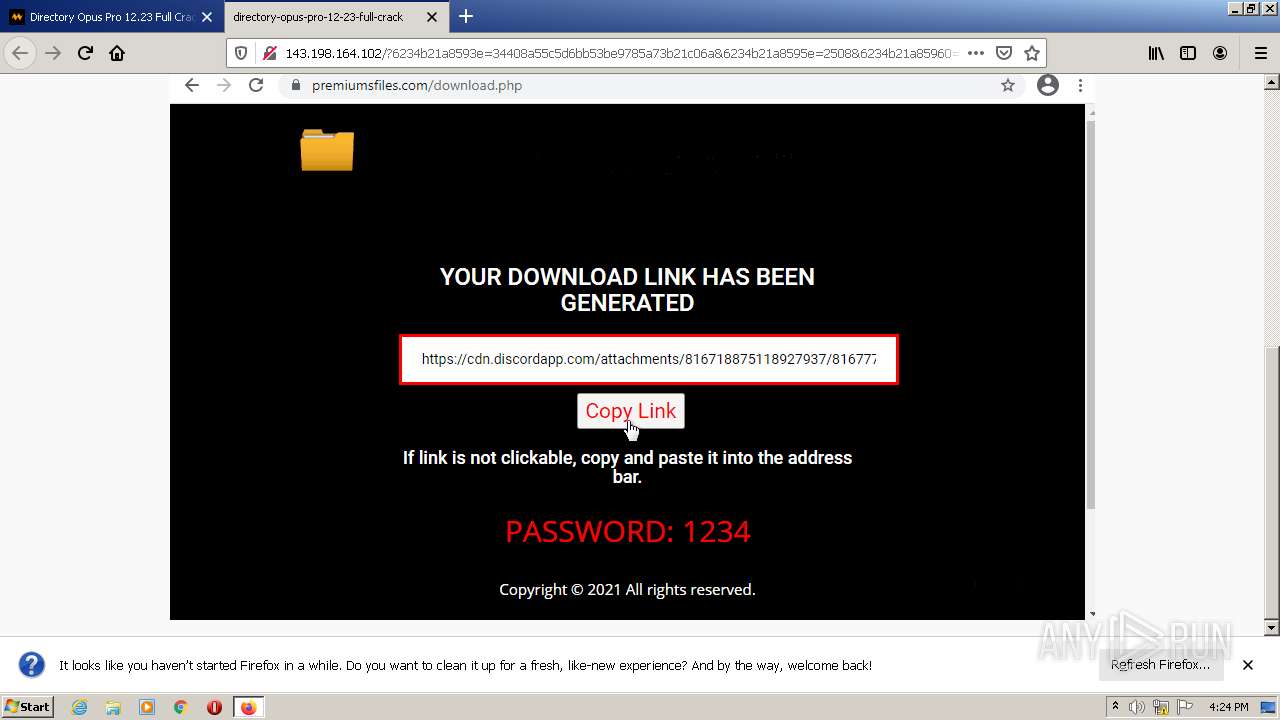Open Firefox hamburger menu
The height and width of the screenshot is (720, 1280).
point(1260,53)
